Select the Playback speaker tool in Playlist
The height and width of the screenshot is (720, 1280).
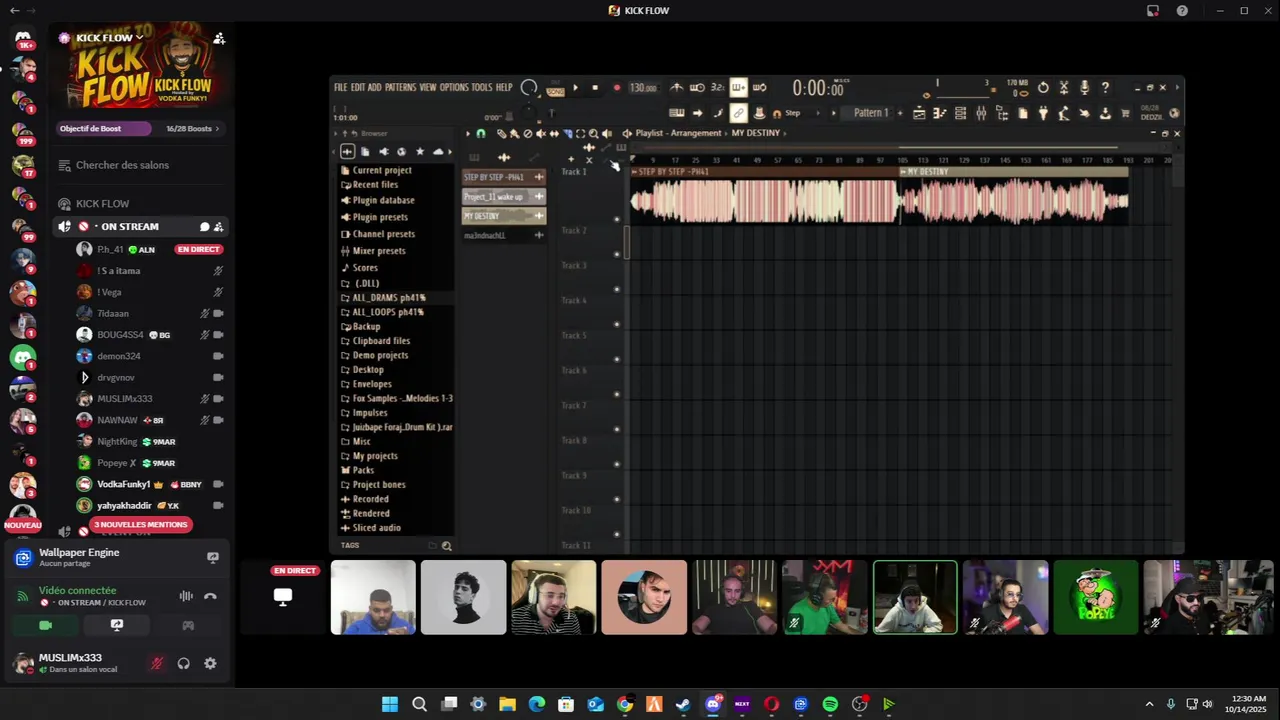[x=607, y=133]
